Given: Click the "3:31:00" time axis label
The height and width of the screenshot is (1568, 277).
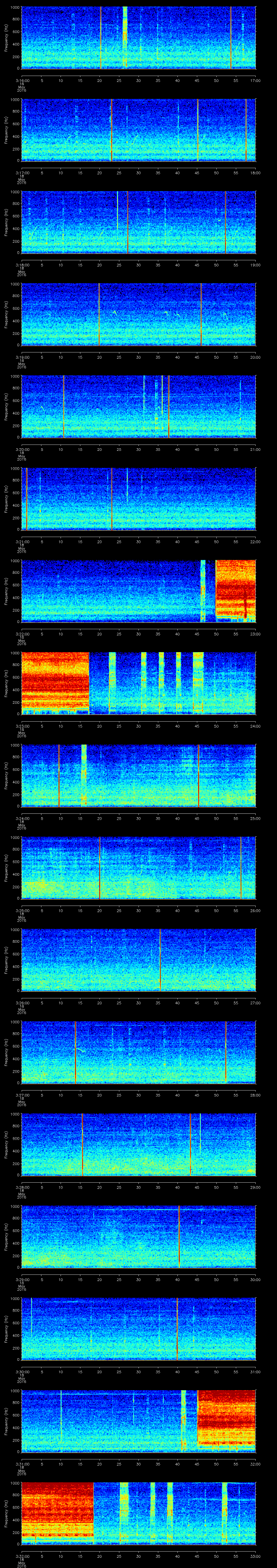Looking at the screenshot, I should [22, 1463].
